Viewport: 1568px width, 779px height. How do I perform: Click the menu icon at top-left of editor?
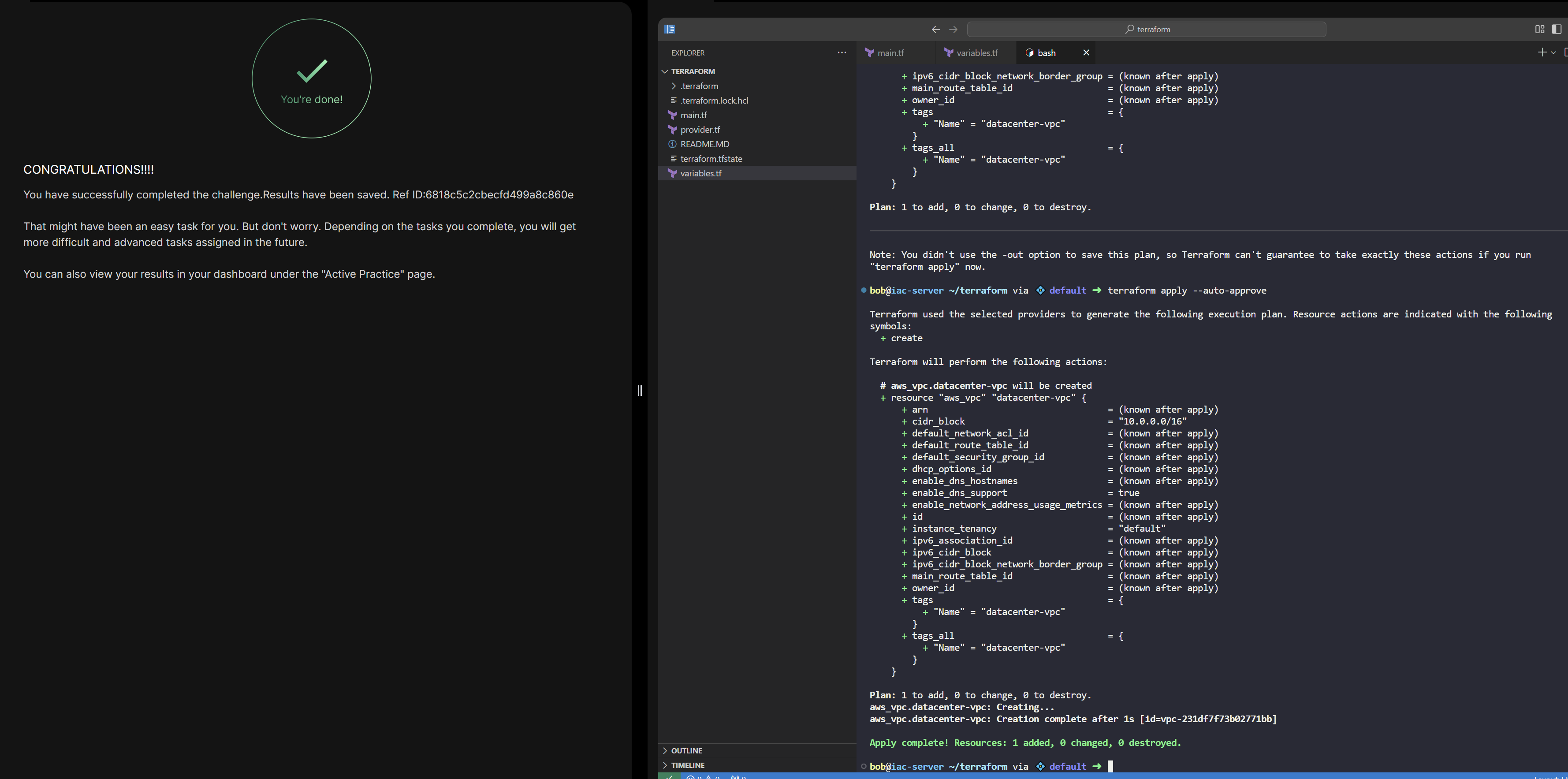[670, 29]
